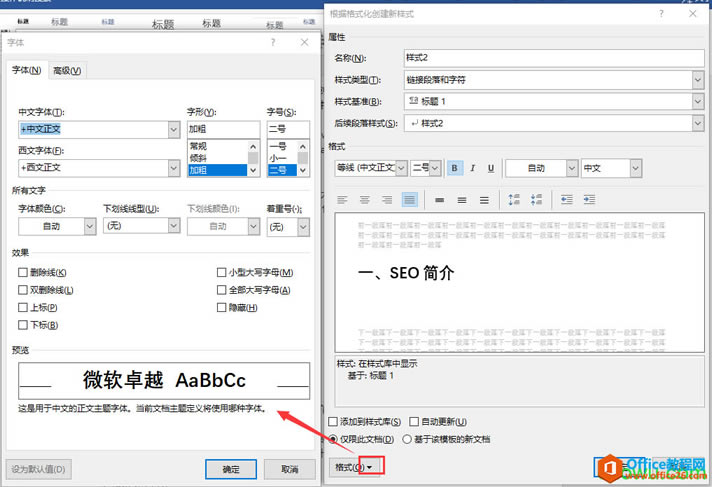The height and width of the screenshot is (487, 712).
Task: Open help in Font dialog
Action: coord(273,42)
